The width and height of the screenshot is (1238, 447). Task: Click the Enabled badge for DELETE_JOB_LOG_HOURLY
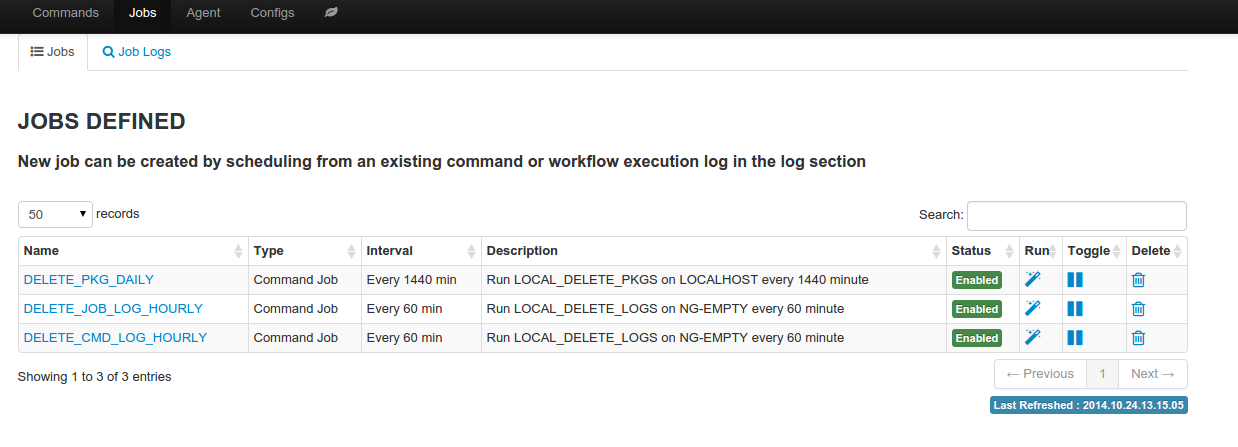pos(977,309)
